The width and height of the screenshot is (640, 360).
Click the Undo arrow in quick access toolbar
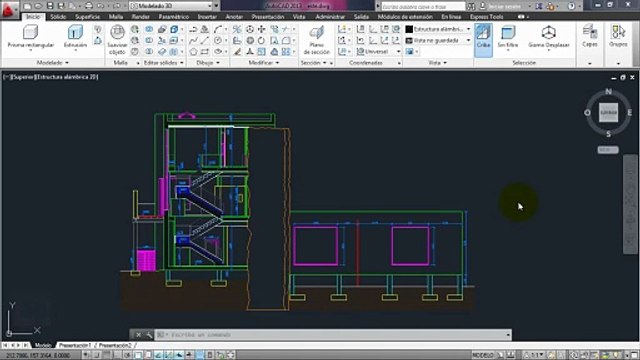coord(100,6)
